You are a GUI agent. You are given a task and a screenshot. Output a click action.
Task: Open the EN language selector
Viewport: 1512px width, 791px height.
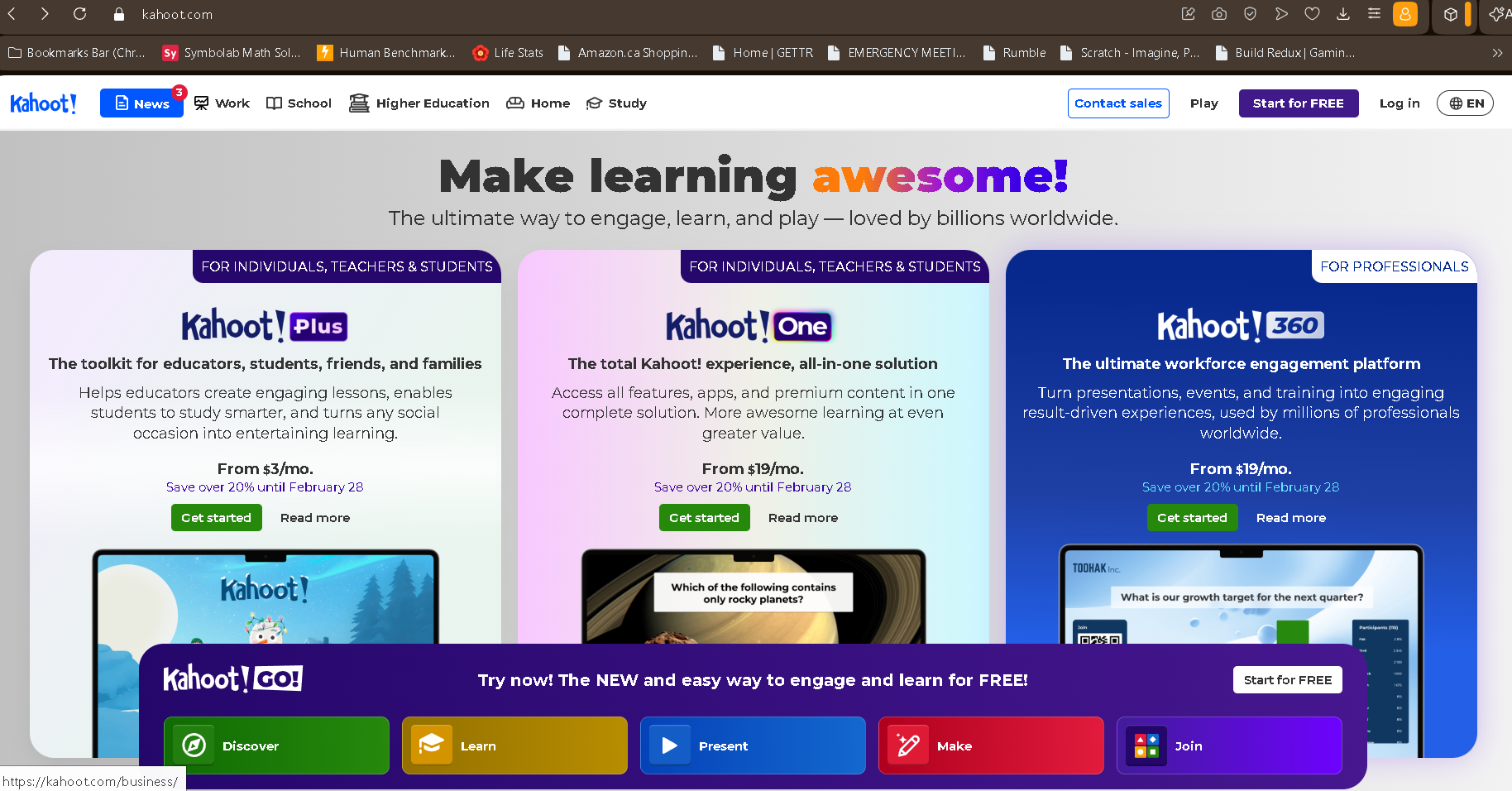1465,103
